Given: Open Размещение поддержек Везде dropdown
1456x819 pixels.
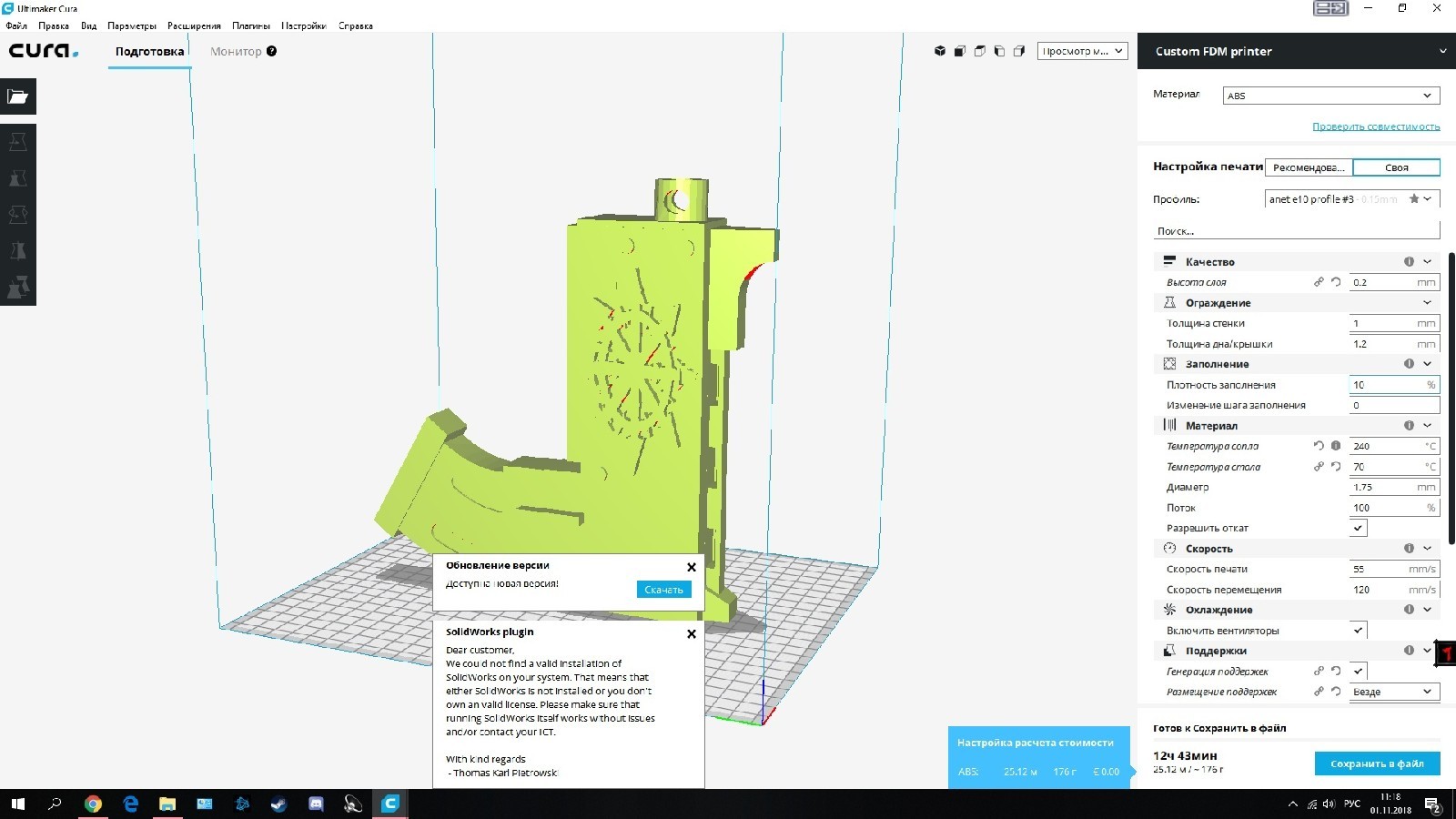Looking at the screenshot, I should (1394, 692).
